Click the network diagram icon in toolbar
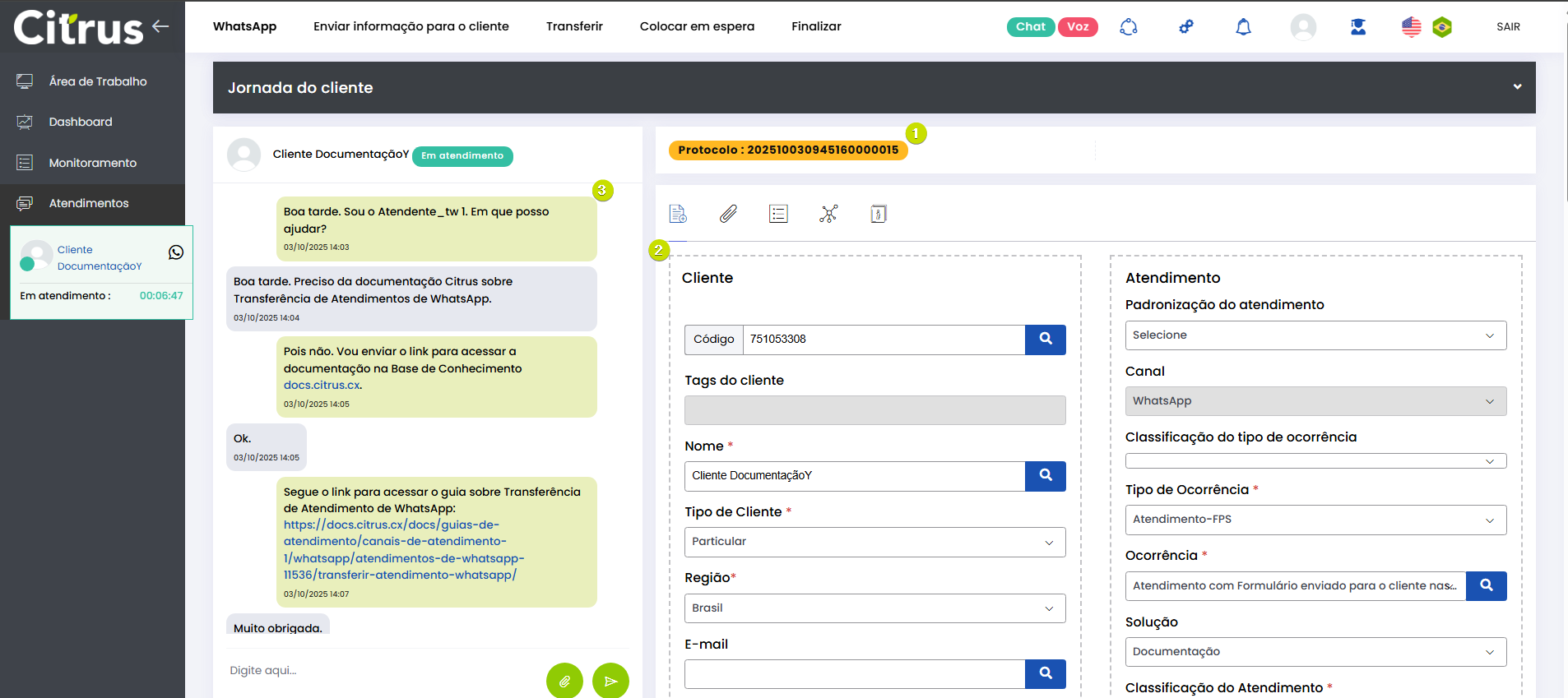 point(828,215)
